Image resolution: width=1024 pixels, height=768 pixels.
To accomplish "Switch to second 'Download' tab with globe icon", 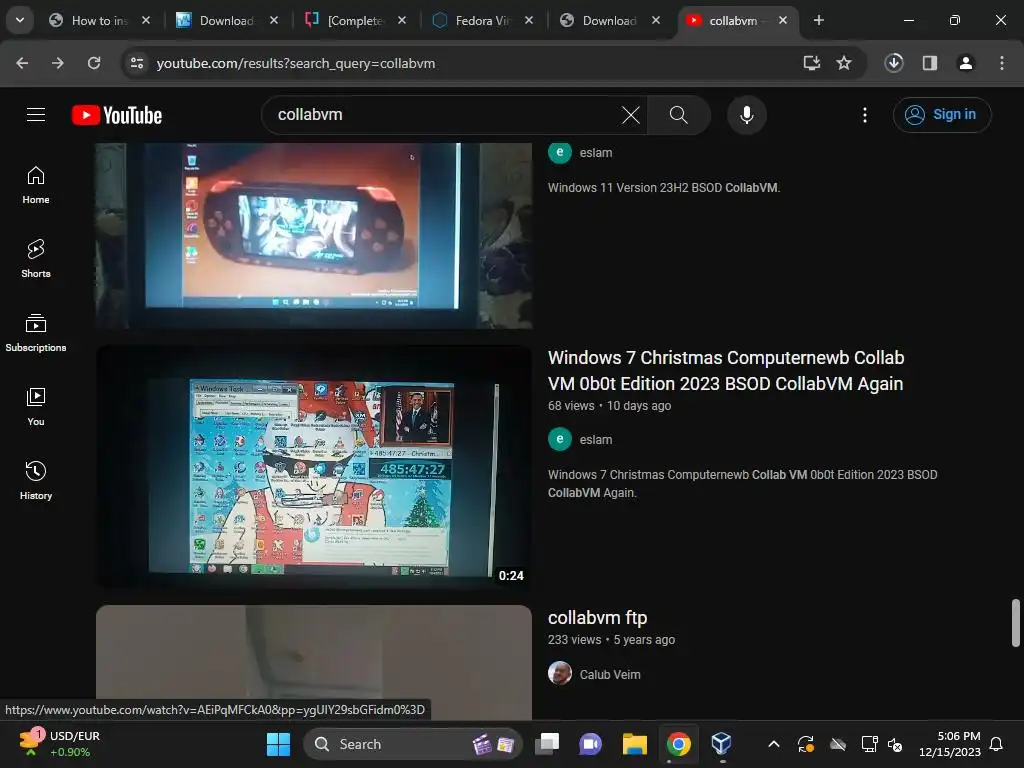I will pyautogui.click(x=610, y=21).
